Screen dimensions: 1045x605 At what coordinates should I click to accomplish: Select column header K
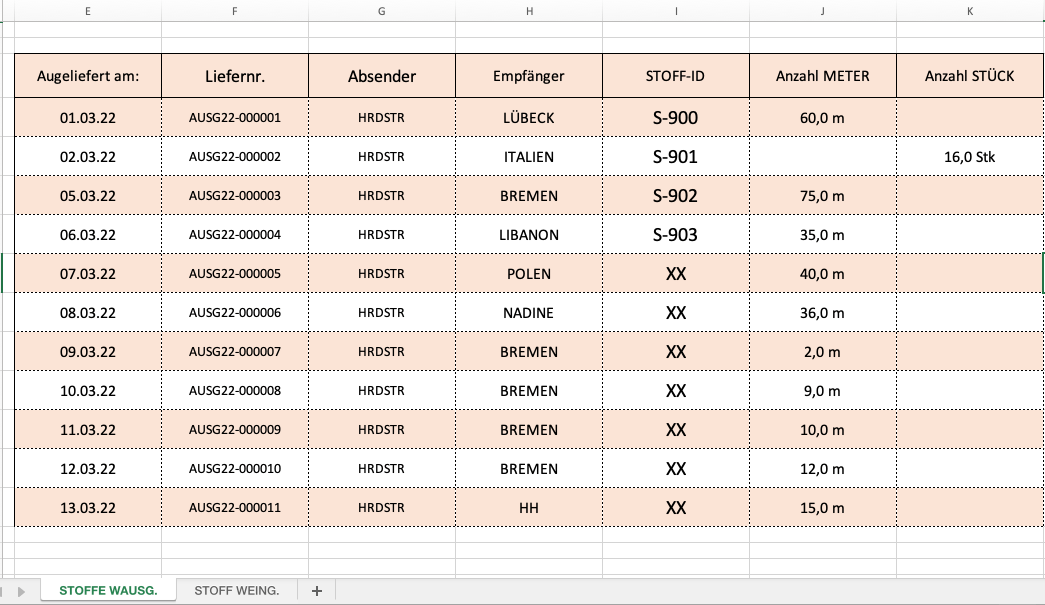(970, 11)
